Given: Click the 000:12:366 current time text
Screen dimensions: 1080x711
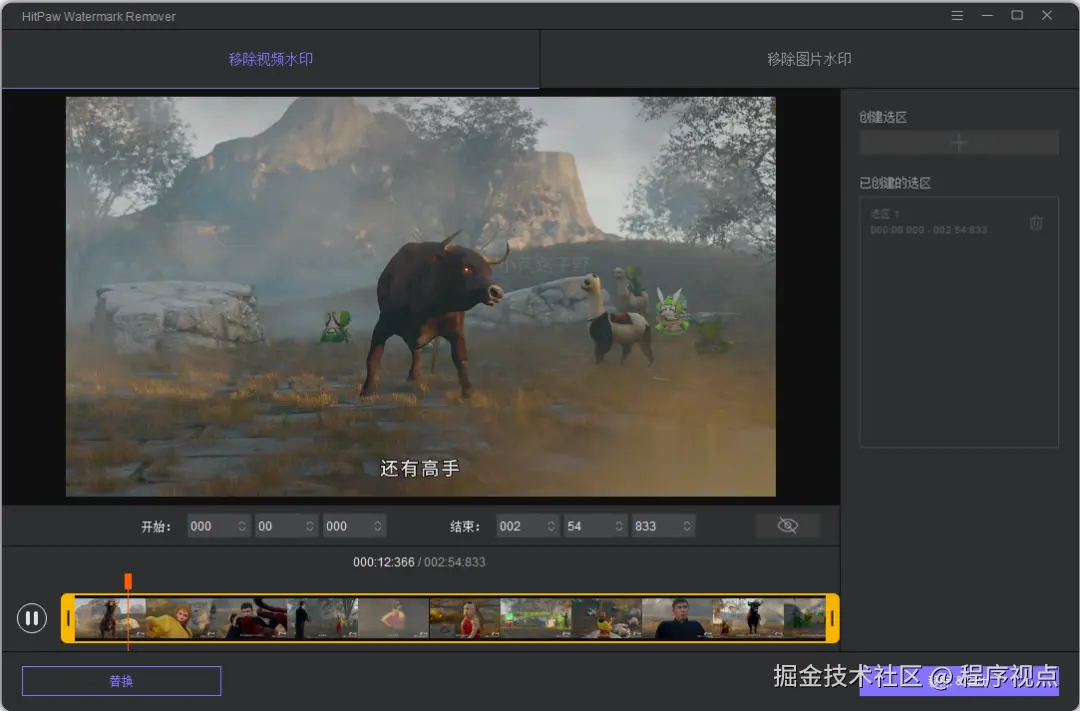Looking at the screenshot, I should tap(384, 562).
